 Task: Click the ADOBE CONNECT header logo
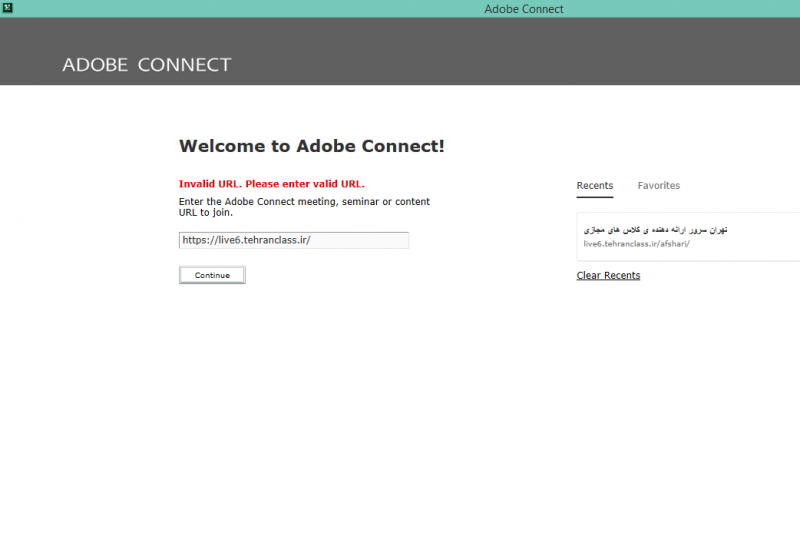tap(146, 65)
